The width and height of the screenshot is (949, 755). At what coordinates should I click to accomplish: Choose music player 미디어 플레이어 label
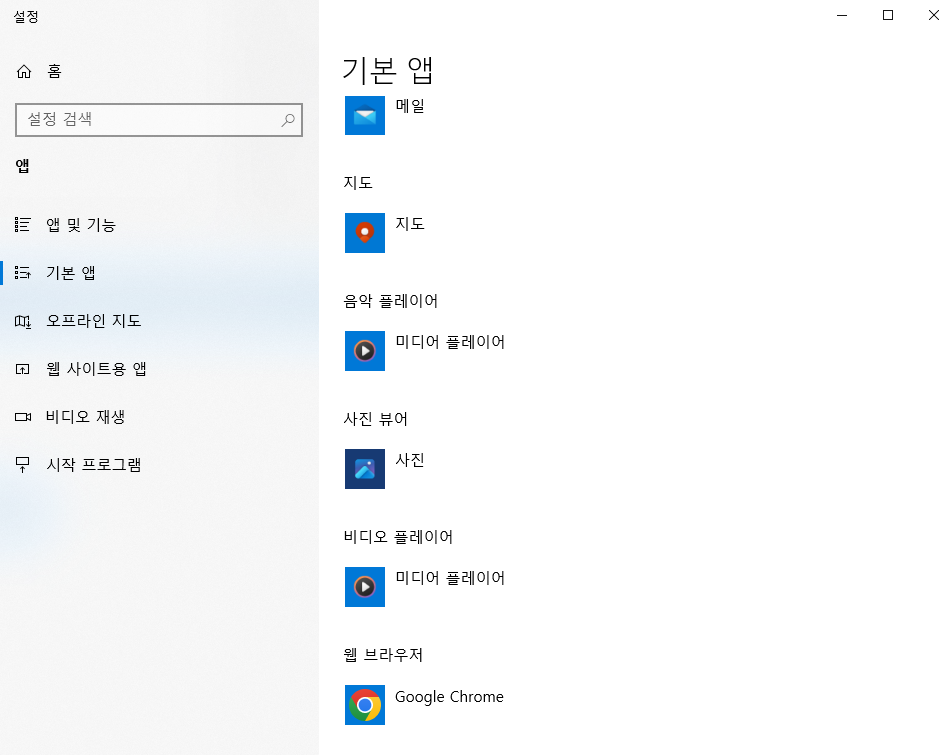[450, 341]
